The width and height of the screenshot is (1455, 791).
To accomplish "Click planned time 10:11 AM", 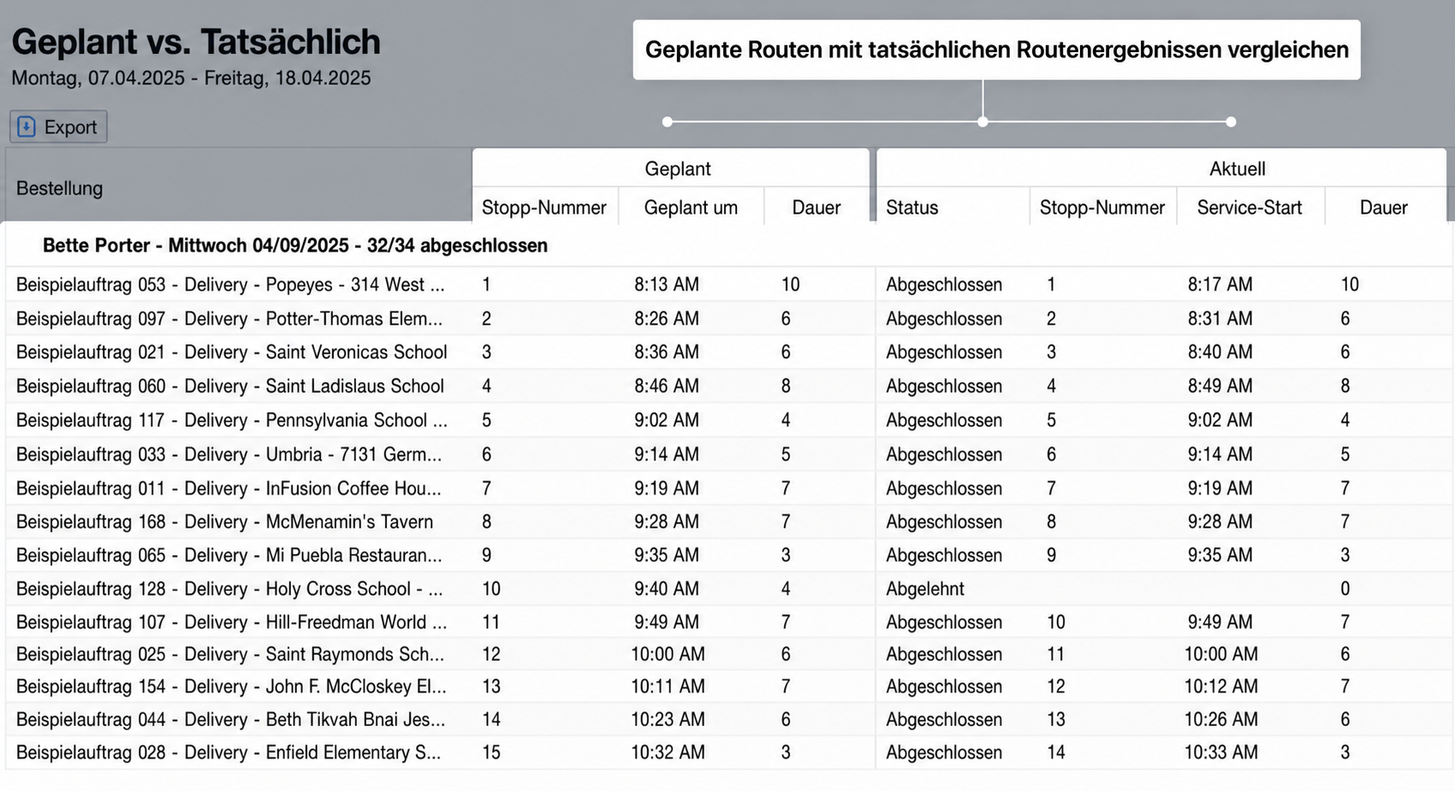I will [x=668, y=686].
